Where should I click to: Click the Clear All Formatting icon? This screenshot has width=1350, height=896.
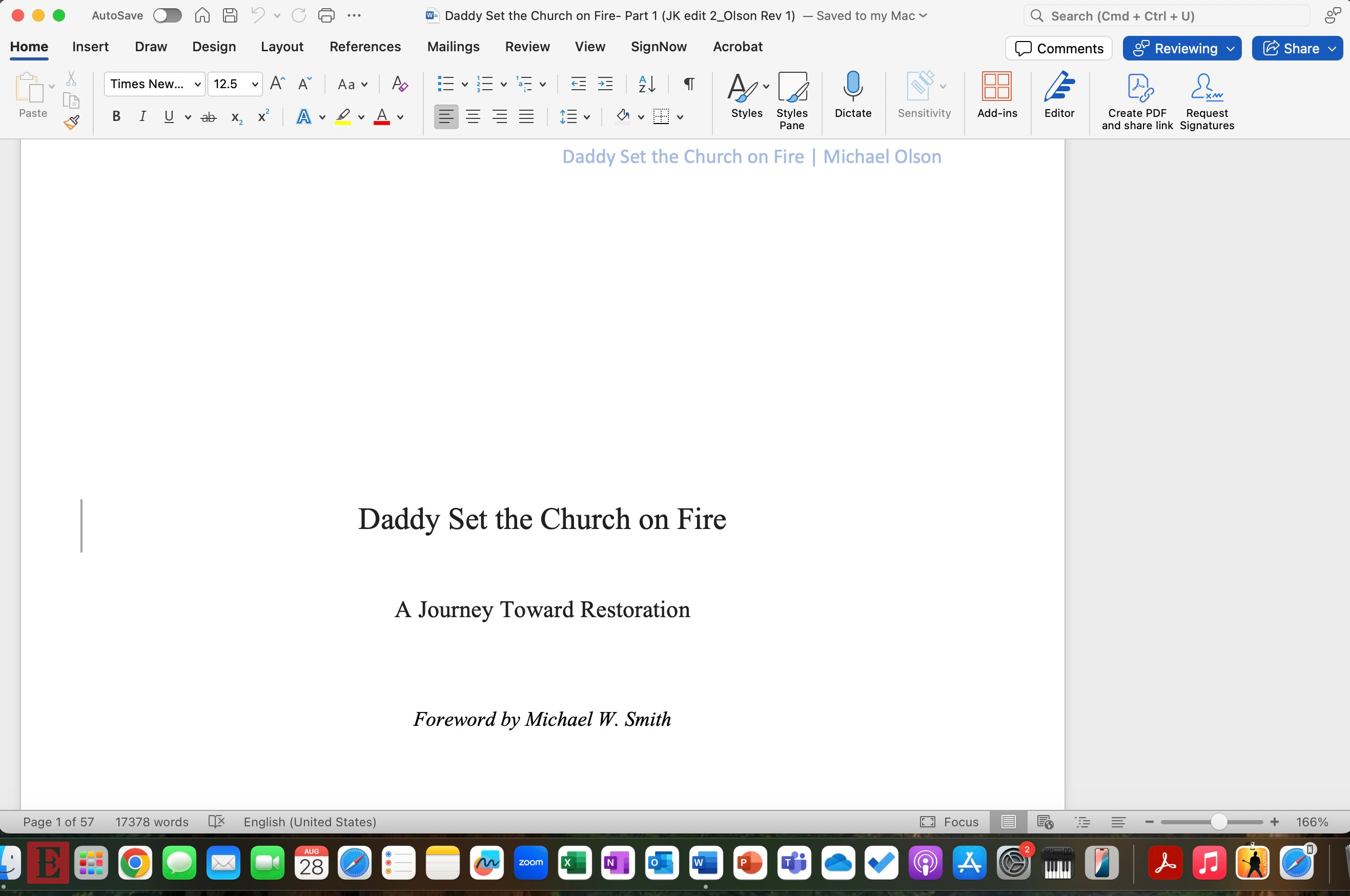point(399,84)
